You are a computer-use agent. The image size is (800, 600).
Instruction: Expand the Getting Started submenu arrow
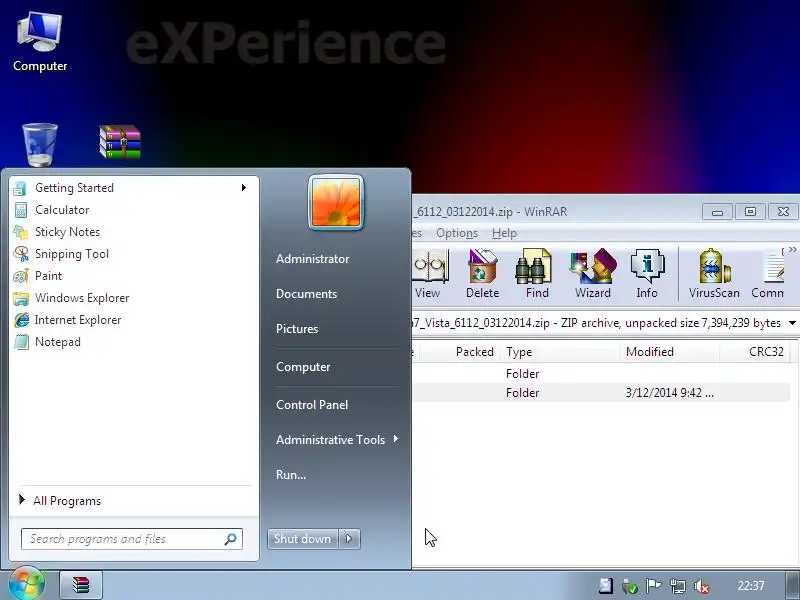tap(244, 188)
